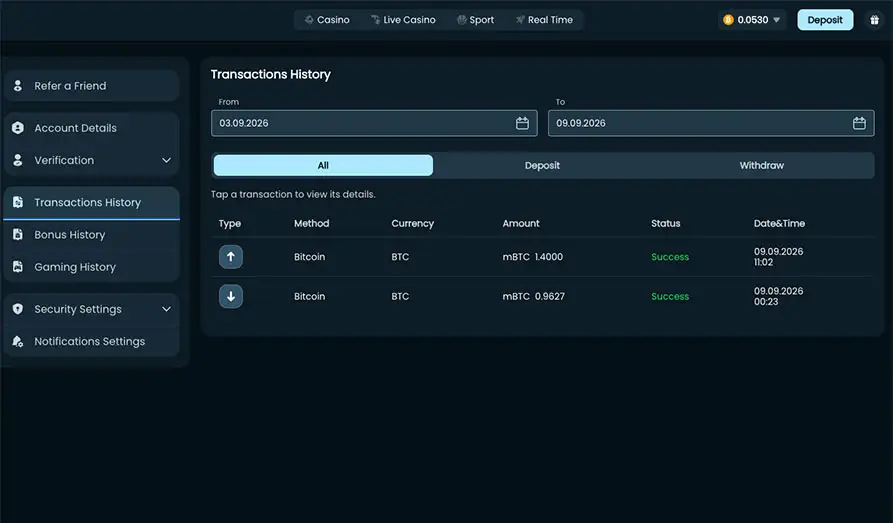The height and width of the screenshot is (523, 893).
Task: Click Success status of the 00:23 transaction
Action: 670,296
